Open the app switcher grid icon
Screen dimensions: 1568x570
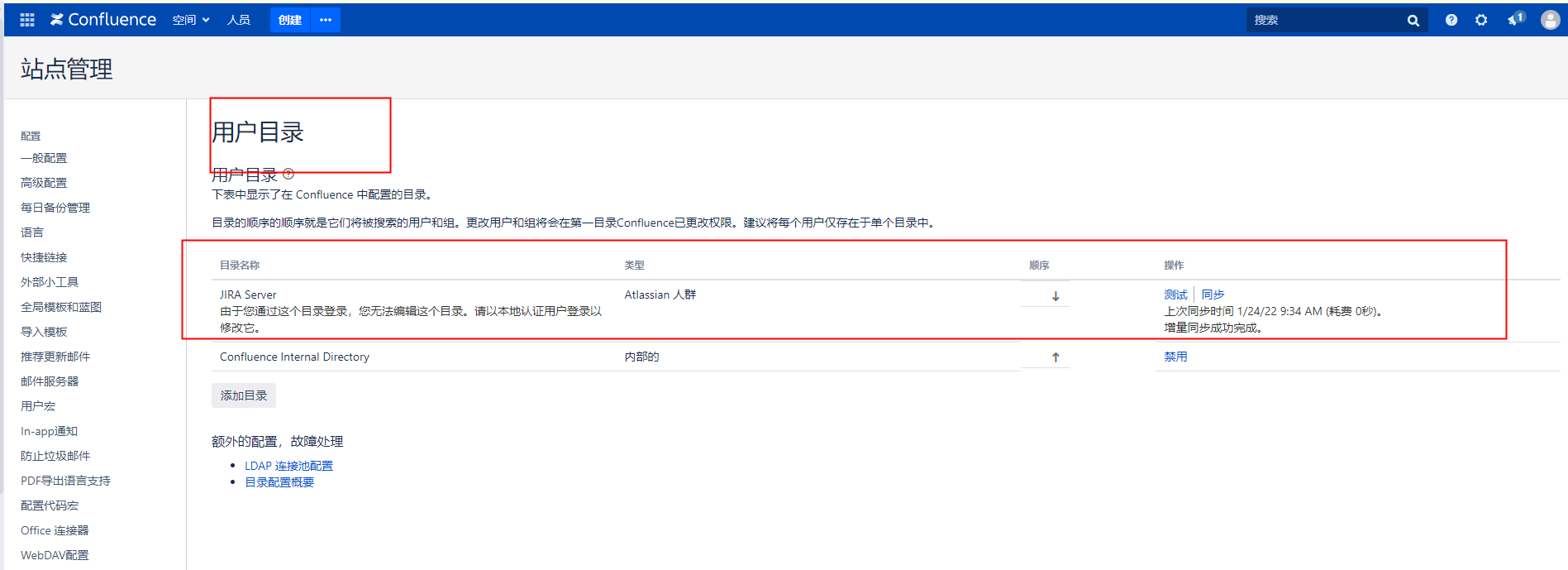pyautogui.click(x=27, y=20)
